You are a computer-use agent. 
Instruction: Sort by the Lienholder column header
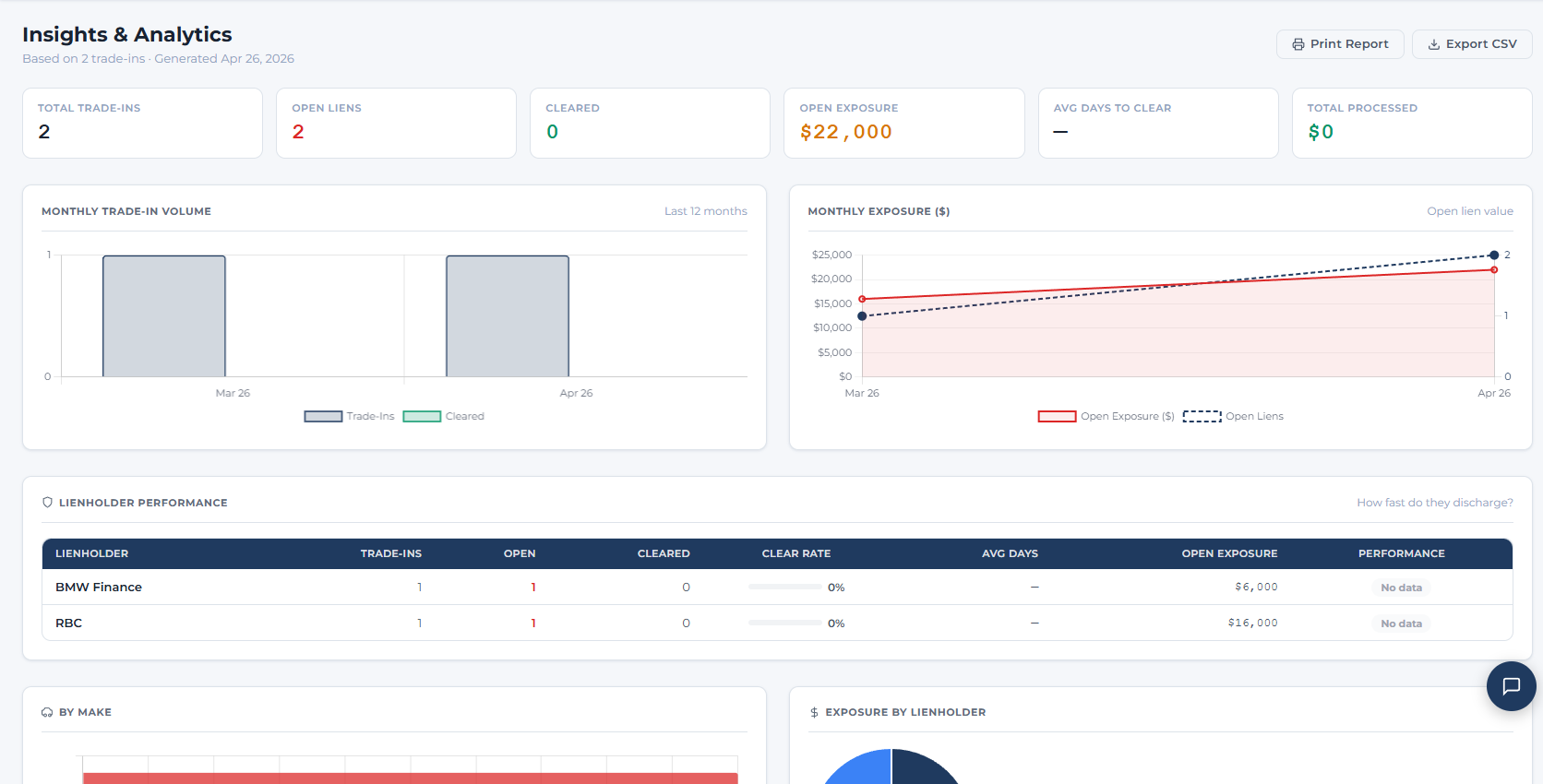click(91, 553)
